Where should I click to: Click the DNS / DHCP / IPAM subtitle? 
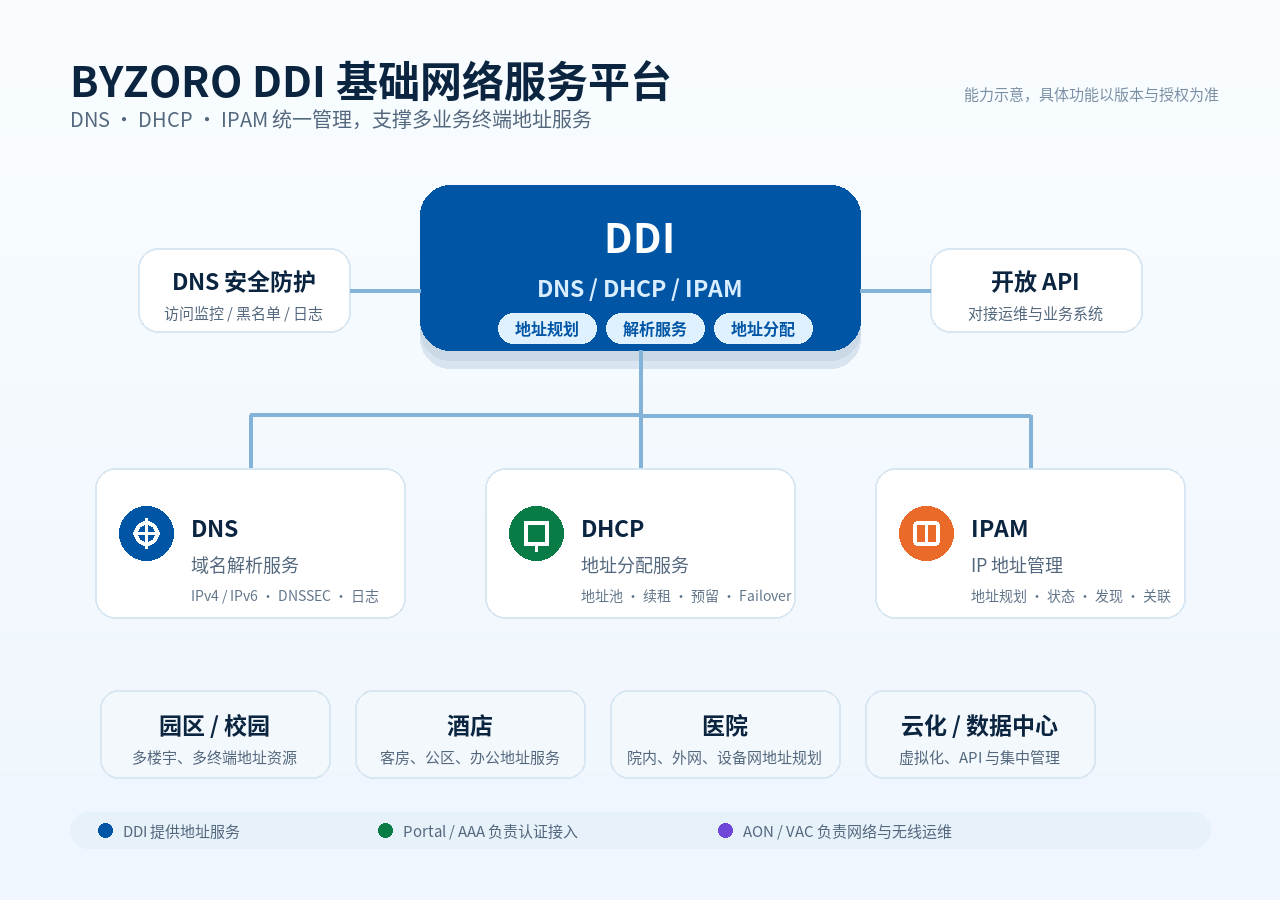pos(640,288)
